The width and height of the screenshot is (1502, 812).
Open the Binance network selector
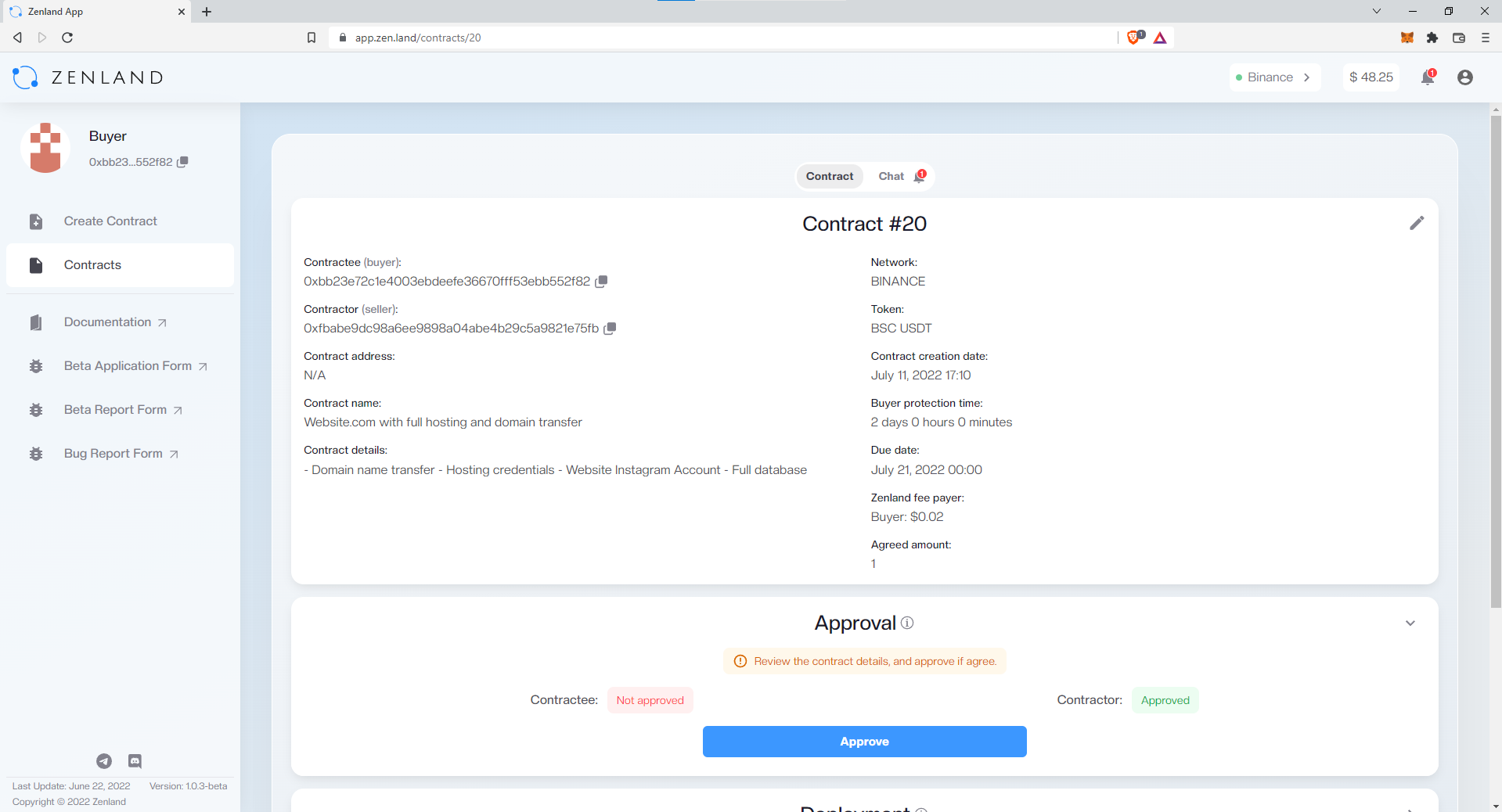(x=1274, y=77)
